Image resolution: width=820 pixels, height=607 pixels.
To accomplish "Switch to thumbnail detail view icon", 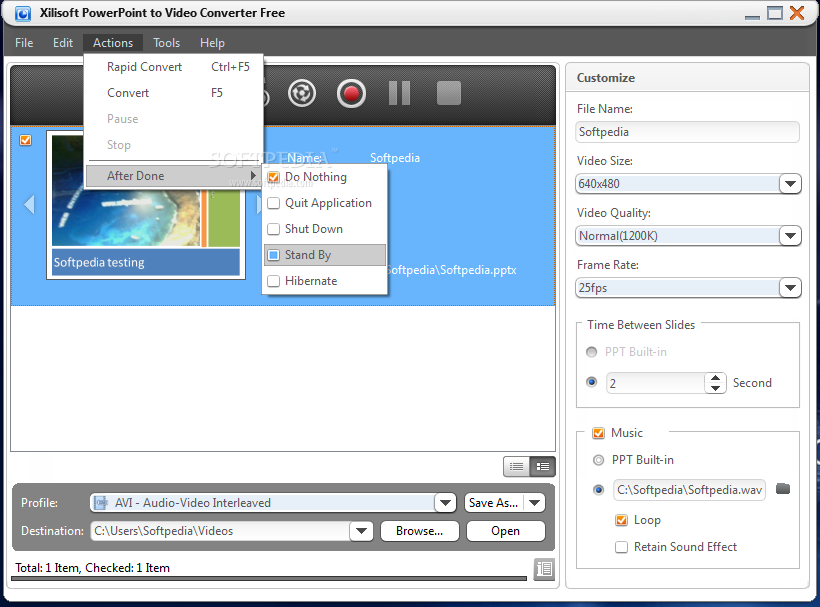I will tap(543, 466).
